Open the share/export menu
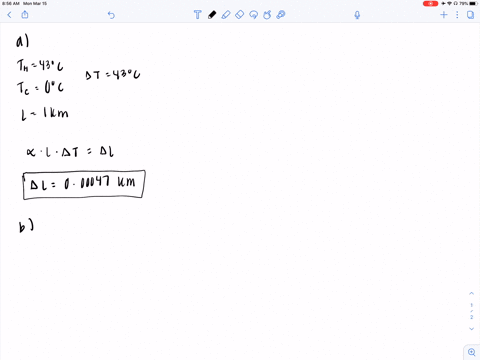Viewport: 480px width, 360px height. click(25, 15)
